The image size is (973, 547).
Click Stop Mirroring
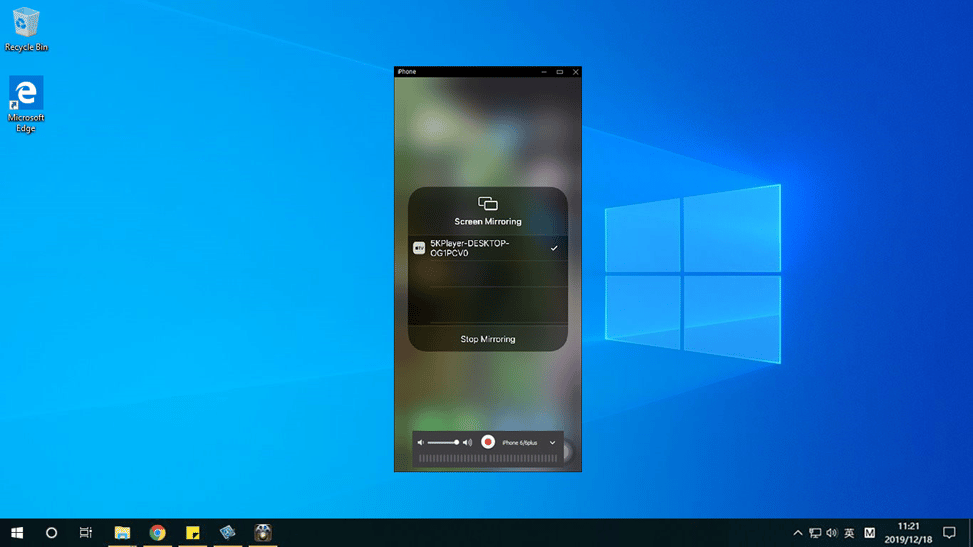[x=488, y=339]
